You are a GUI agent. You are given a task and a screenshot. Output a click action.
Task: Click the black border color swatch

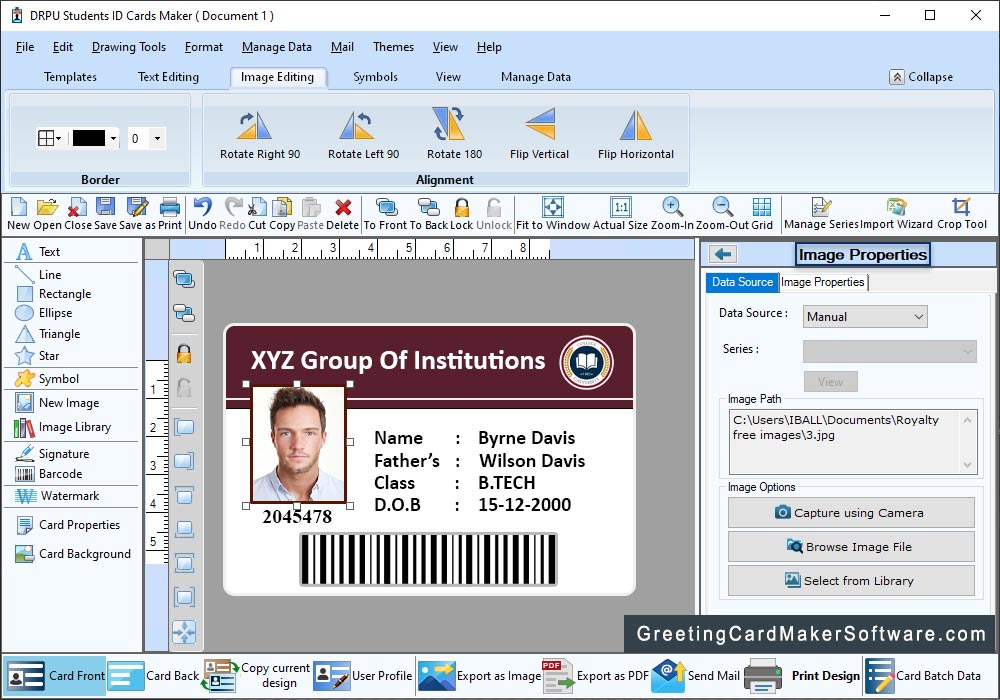89,139
